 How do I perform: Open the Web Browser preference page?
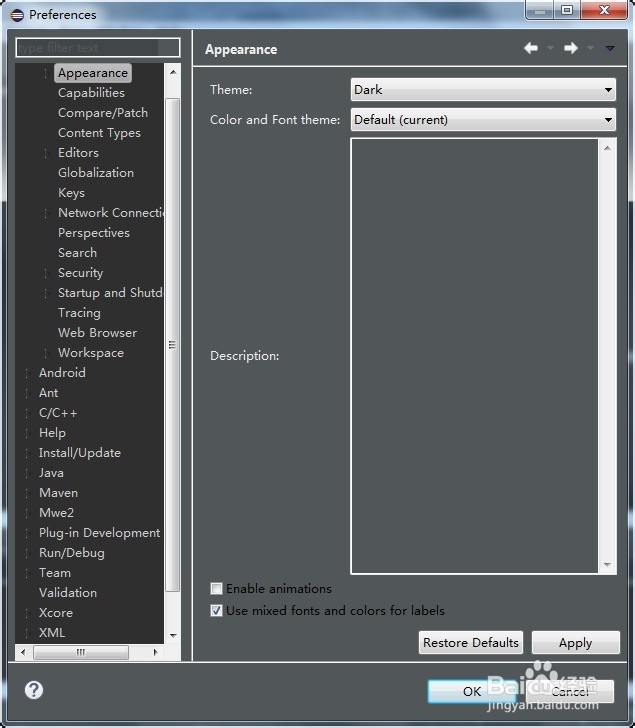pos(97,333)
